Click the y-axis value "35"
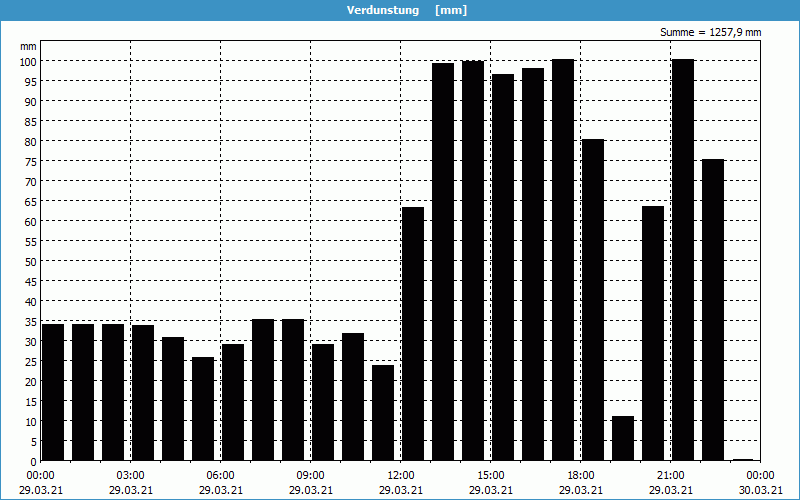 [31, 321]
